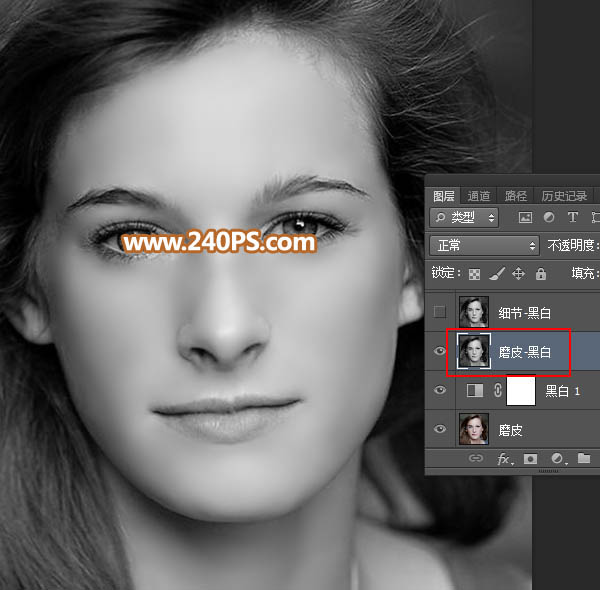600x590 pixels.
Task: Hide the 黑白 1 adjustment layer
Action: click(440, 390)
